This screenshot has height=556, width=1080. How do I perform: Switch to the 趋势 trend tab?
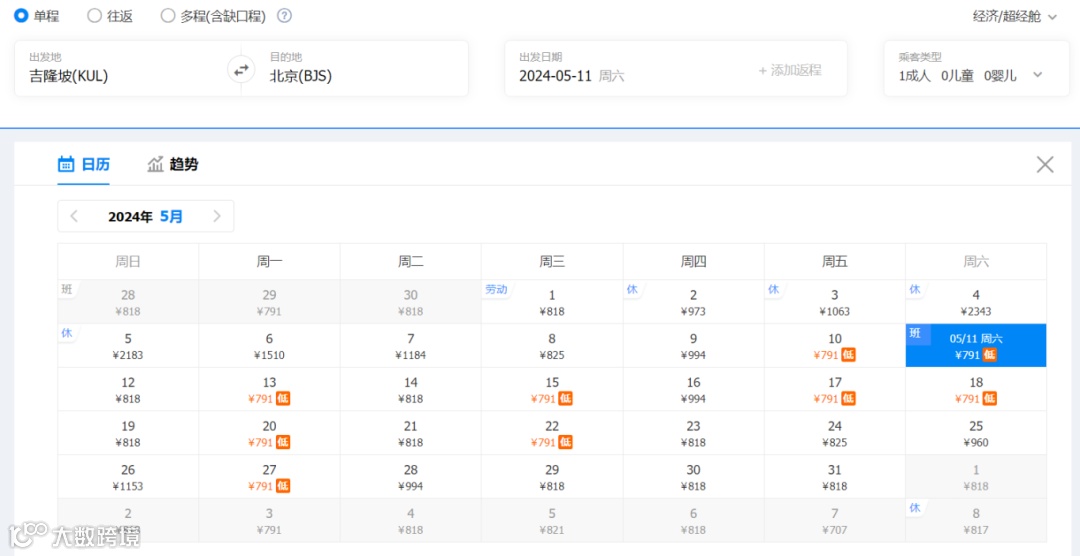[x=173, y=165]
